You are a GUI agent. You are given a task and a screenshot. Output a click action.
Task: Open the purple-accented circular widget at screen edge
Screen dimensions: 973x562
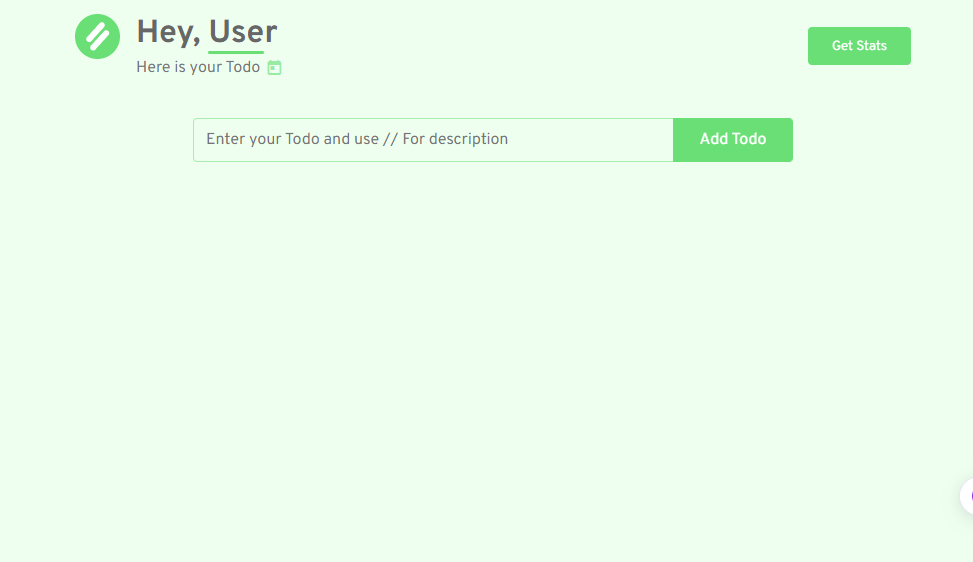pos(967,496)
